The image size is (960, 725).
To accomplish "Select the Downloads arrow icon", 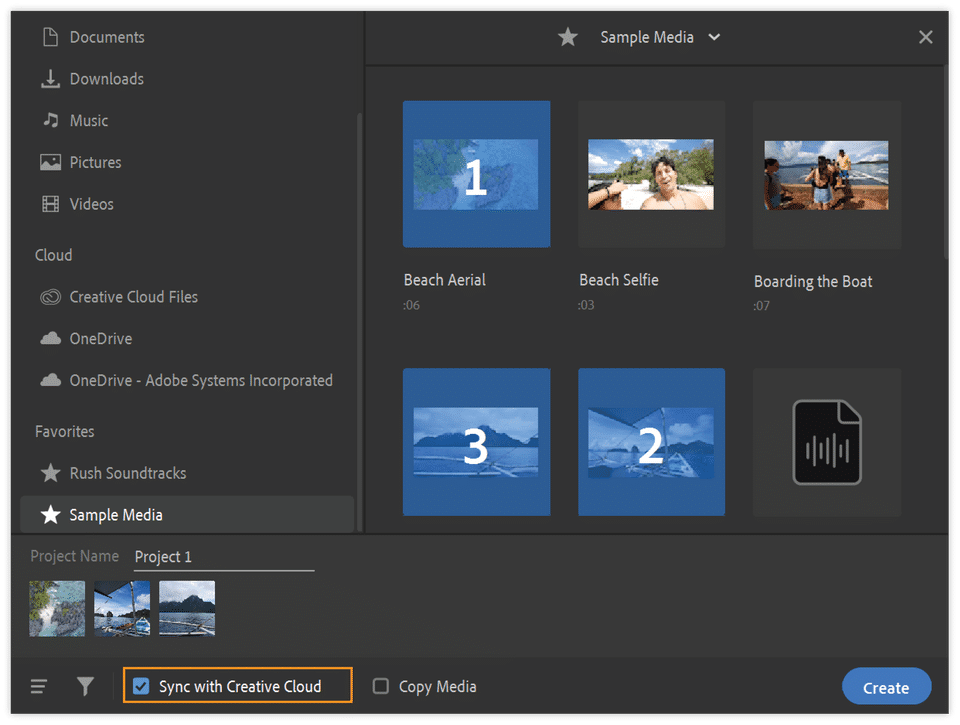I will tap(50, 79).
